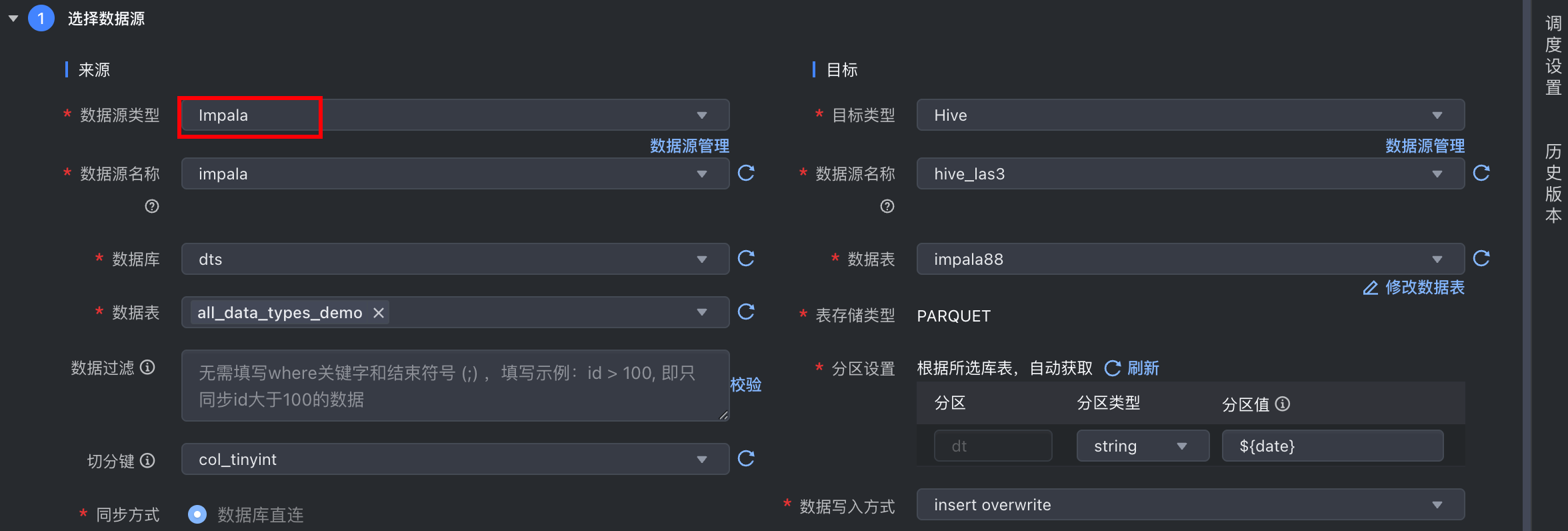Click the ${date} partition value field
Screen dimensions: 1568x531
(x=1332, y=446)
